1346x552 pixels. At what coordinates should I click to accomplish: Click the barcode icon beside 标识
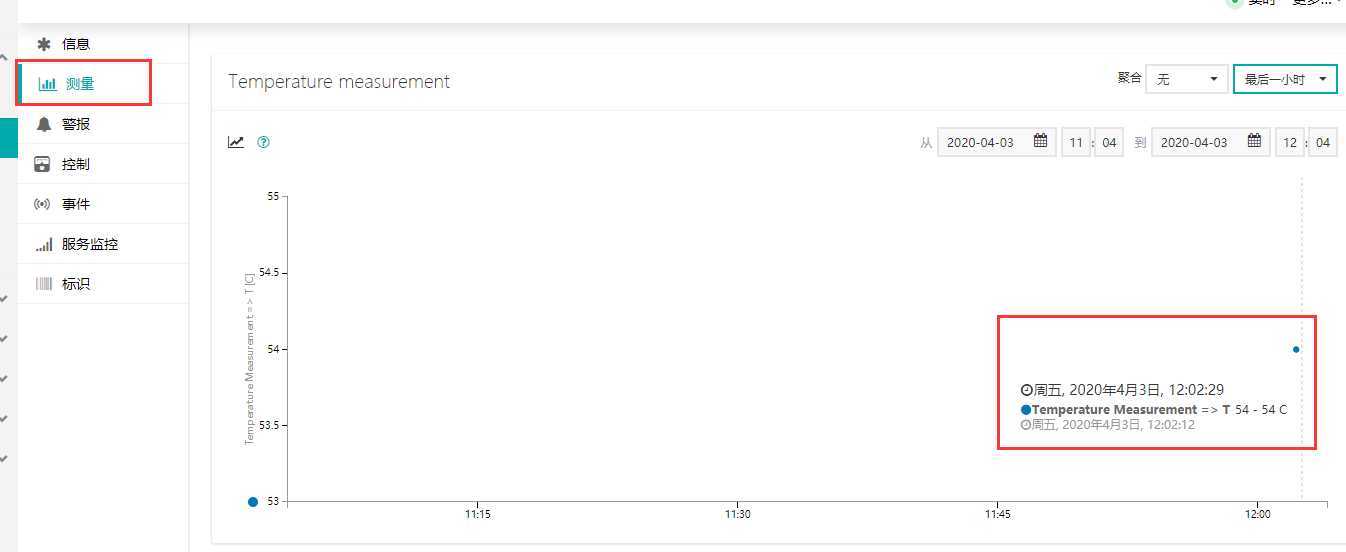(x=43, y=284)
